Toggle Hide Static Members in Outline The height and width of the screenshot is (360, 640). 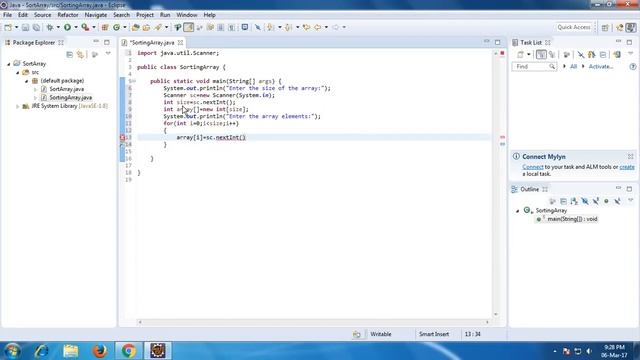[596, 201]
